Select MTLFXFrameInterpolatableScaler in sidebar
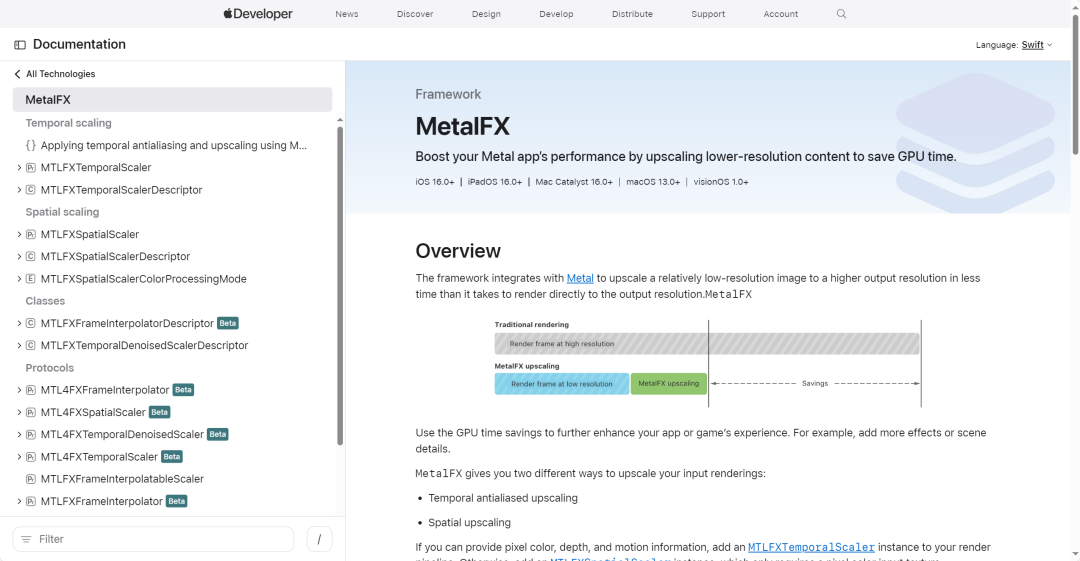The width and height of the screenshot is (1080, 561). (x=122, y=479)
